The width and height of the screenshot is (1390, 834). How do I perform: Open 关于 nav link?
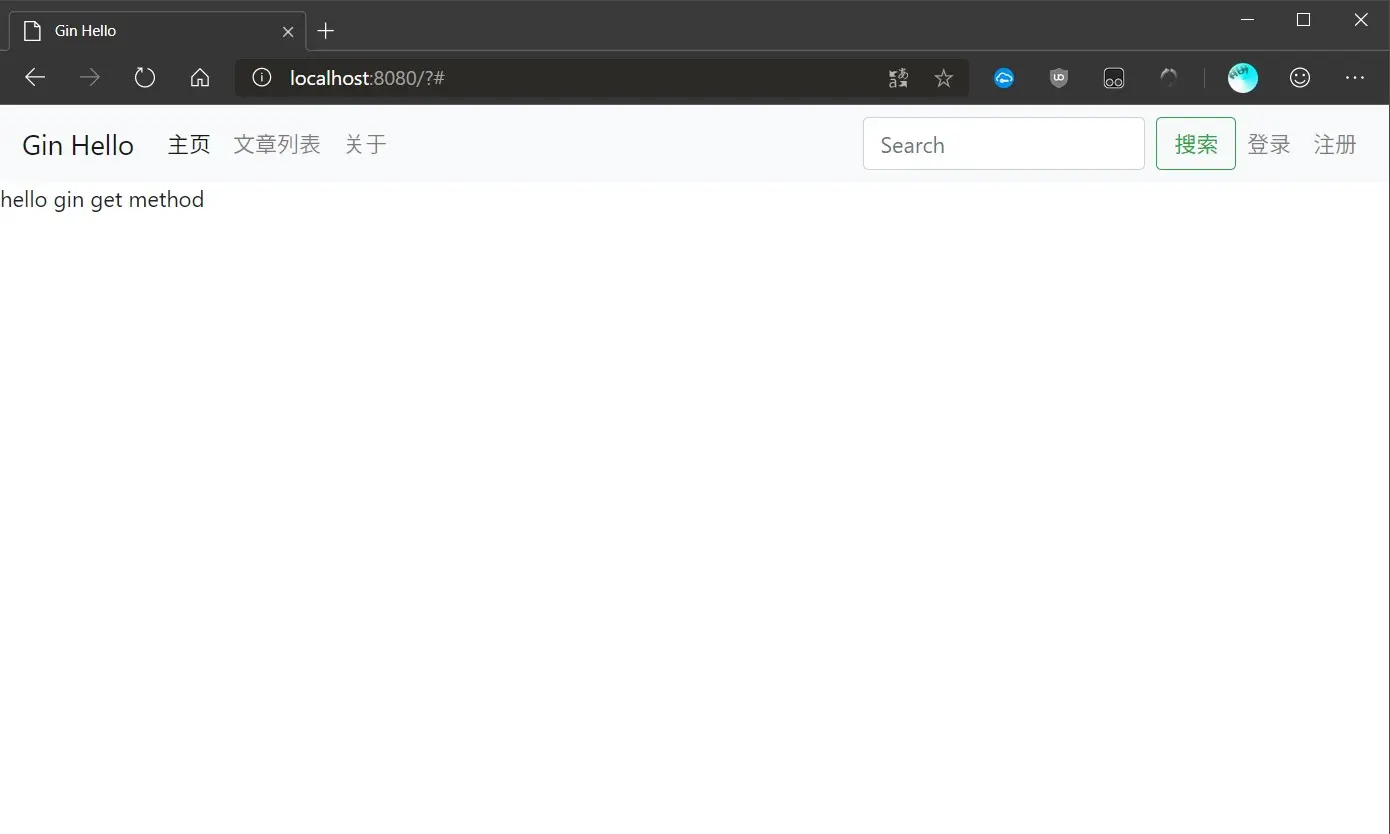(x=366, y=145)
